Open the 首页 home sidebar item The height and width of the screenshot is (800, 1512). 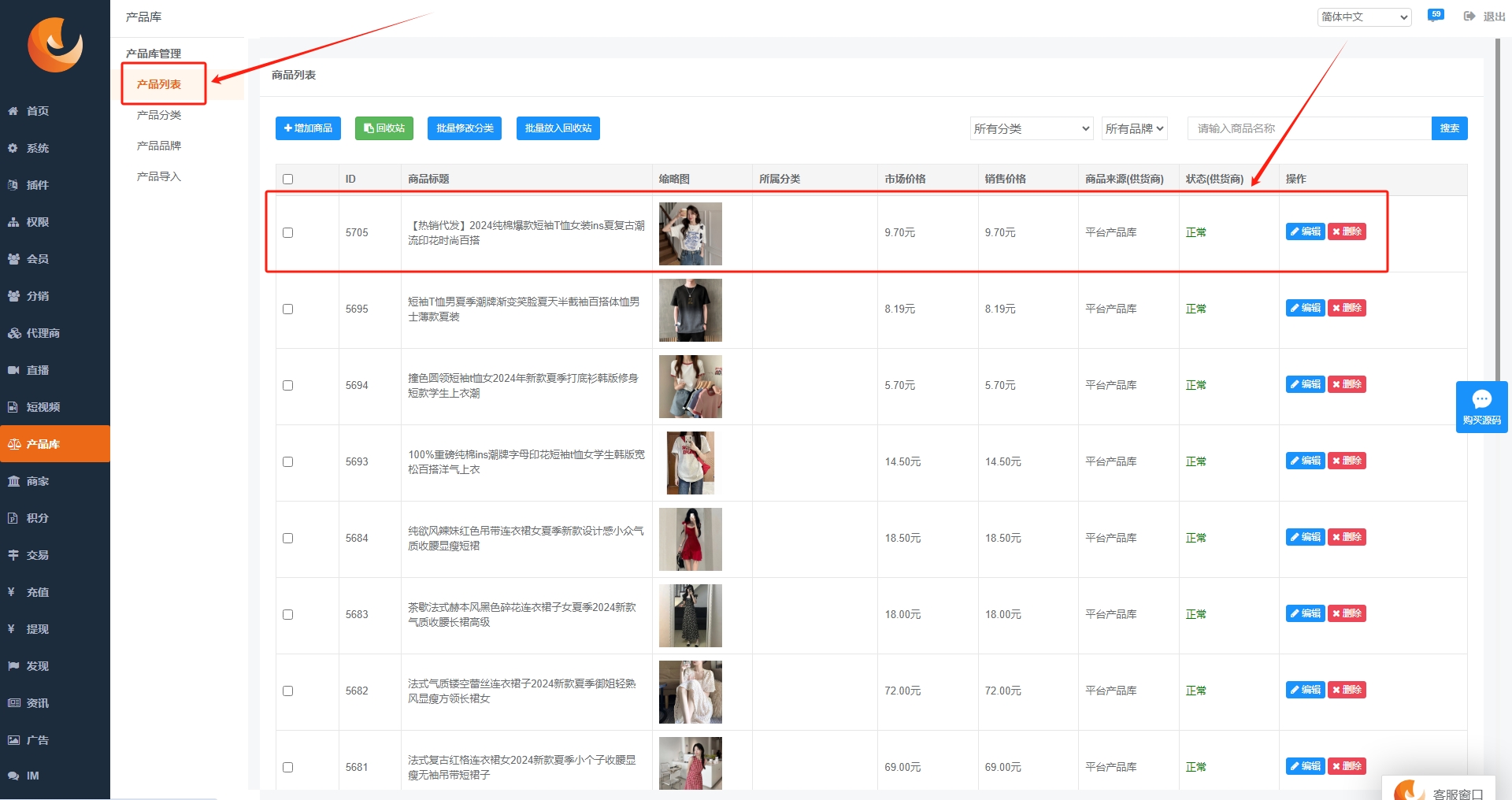click(x=55, y=111)
